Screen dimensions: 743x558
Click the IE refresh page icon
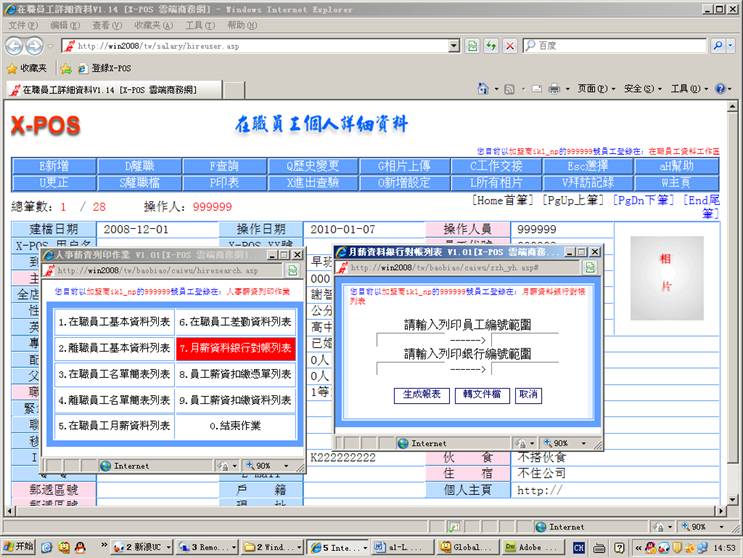[491, 46]
